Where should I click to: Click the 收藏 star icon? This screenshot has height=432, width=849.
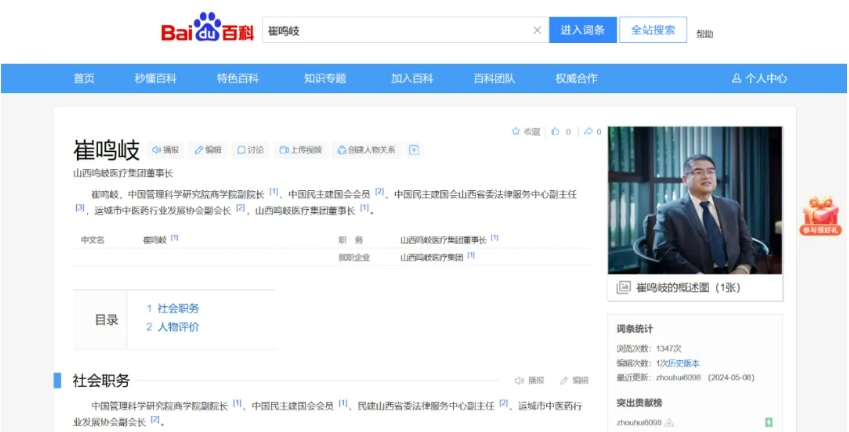point(515,131)
